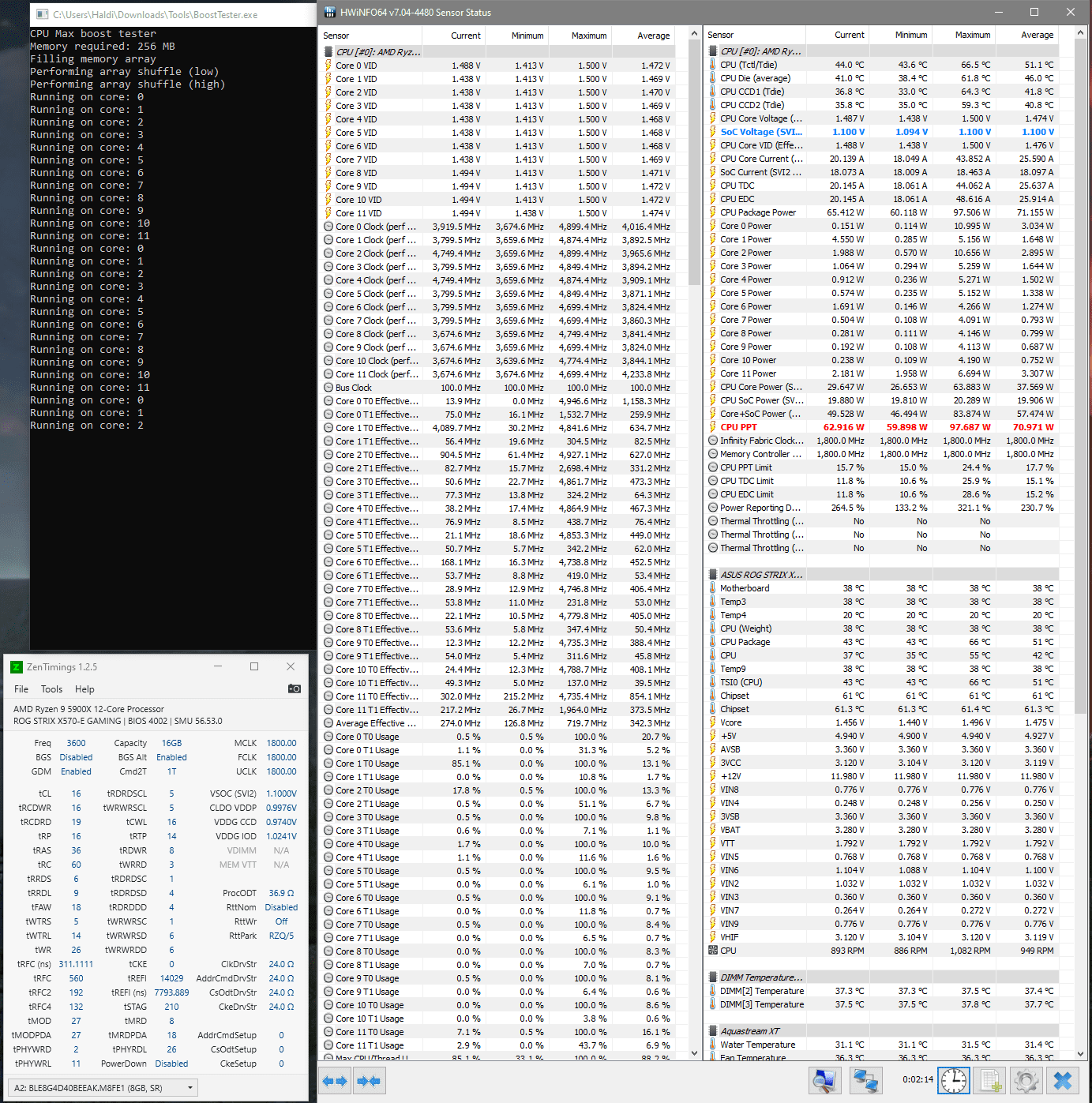Click the icon beside CPU Package Power

tap(712, 212)
